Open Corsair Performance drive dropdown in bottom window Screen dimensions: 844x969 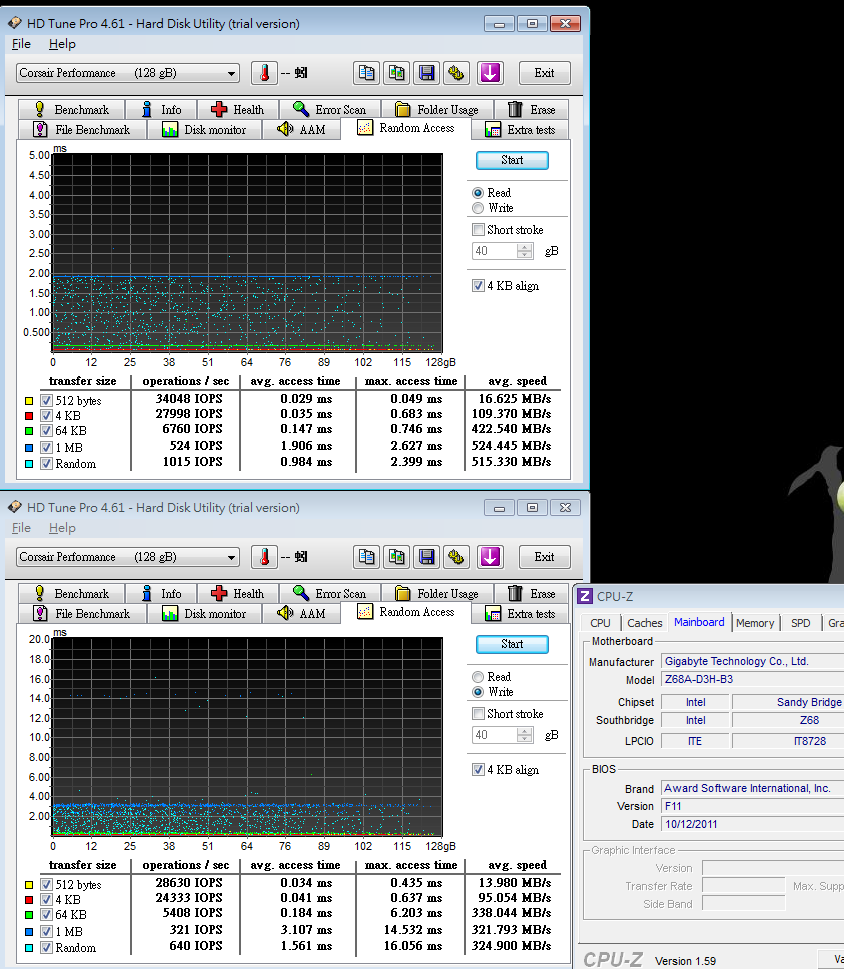128,557
